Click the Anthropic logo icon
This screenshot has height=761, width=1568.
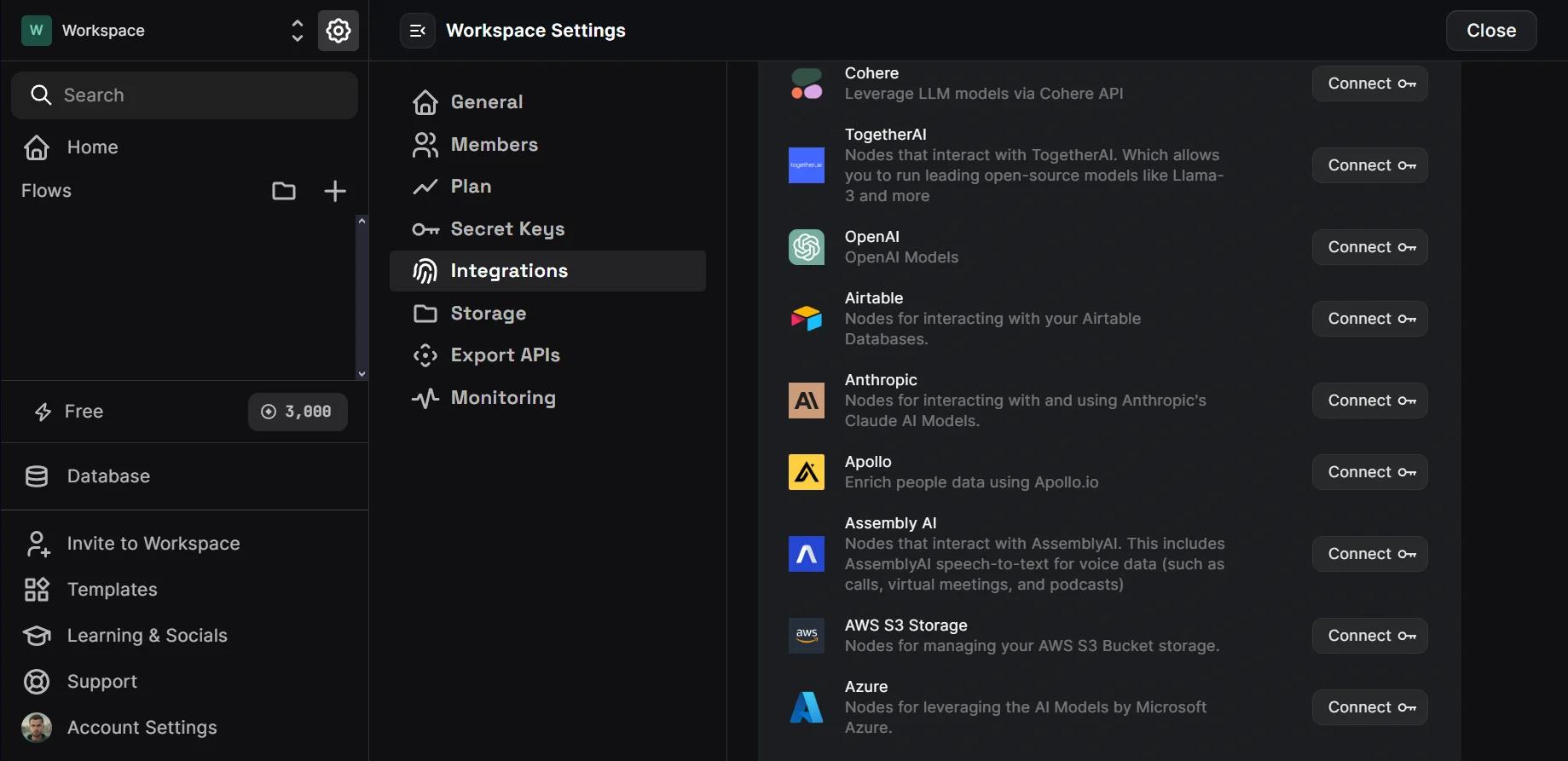[807, 401]
